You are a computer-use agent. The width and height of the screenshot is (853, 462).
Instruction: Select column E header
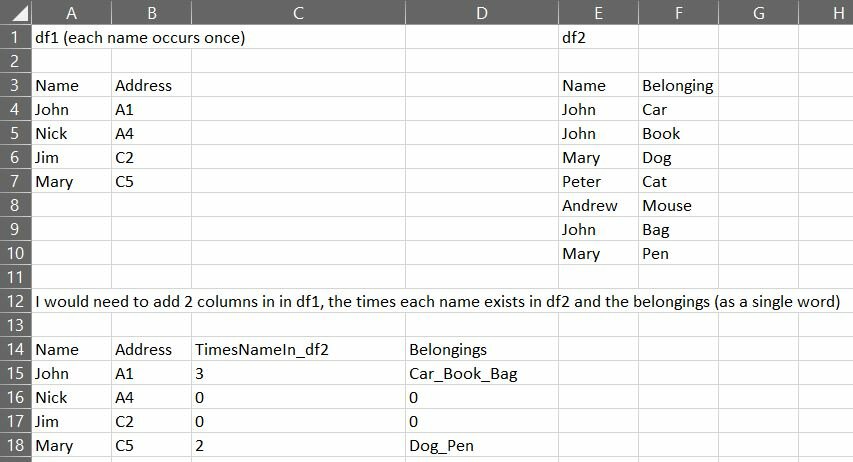point(598,12)
